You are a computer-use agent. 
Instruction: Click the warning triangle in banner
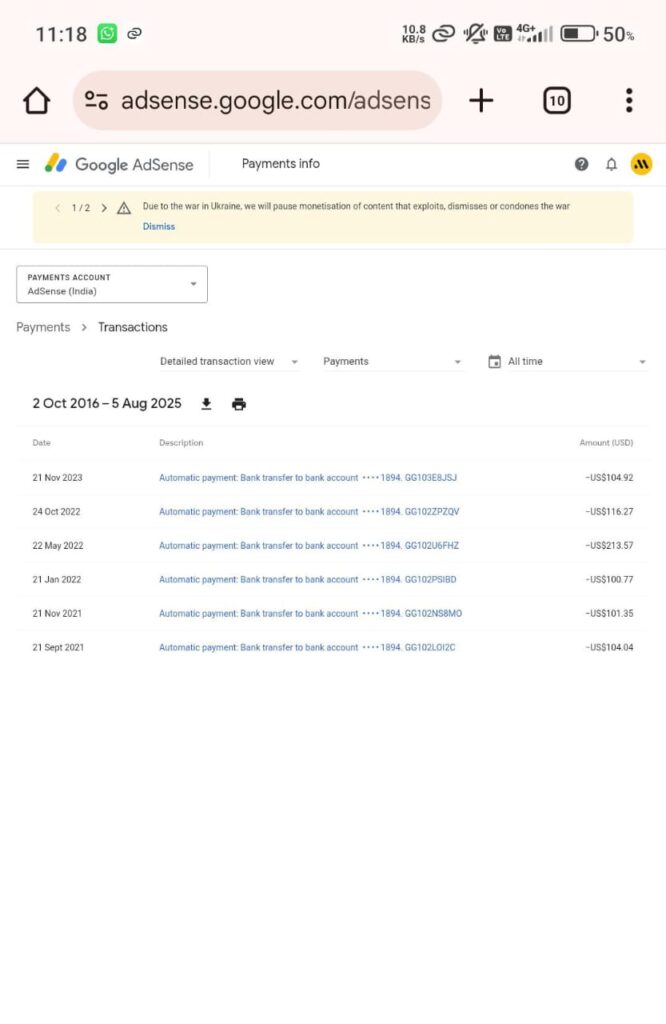pyautogui.click(x=124, y=208)
